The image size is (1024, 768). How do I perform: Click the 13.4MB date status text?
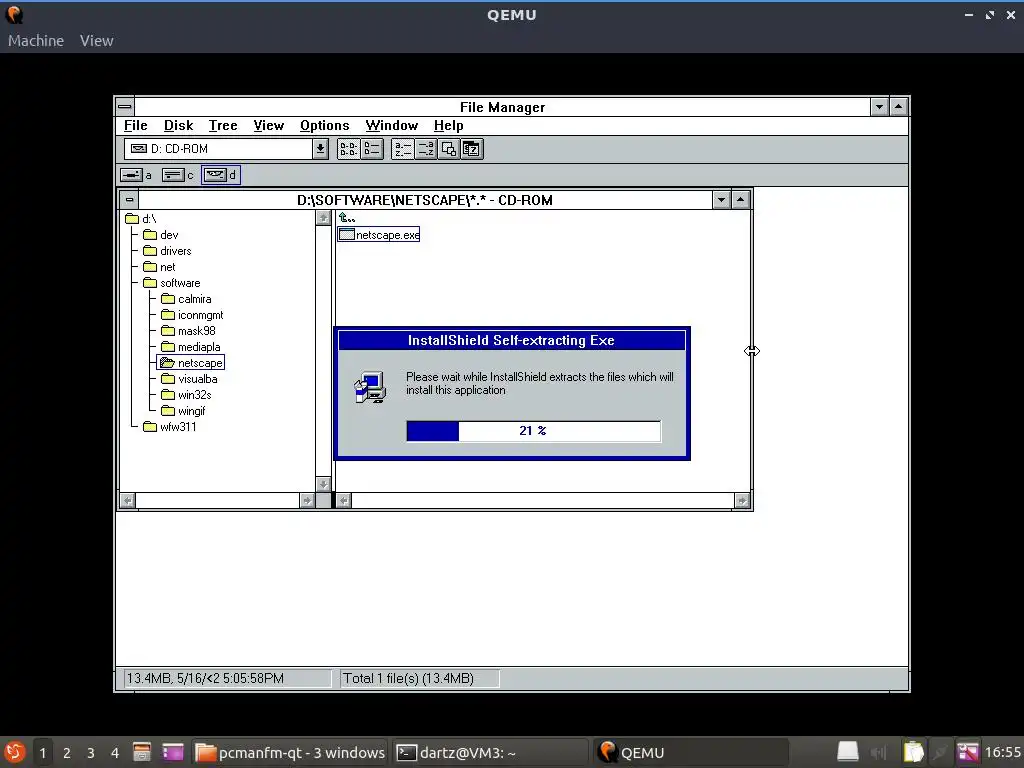click(x=205, y=679)
